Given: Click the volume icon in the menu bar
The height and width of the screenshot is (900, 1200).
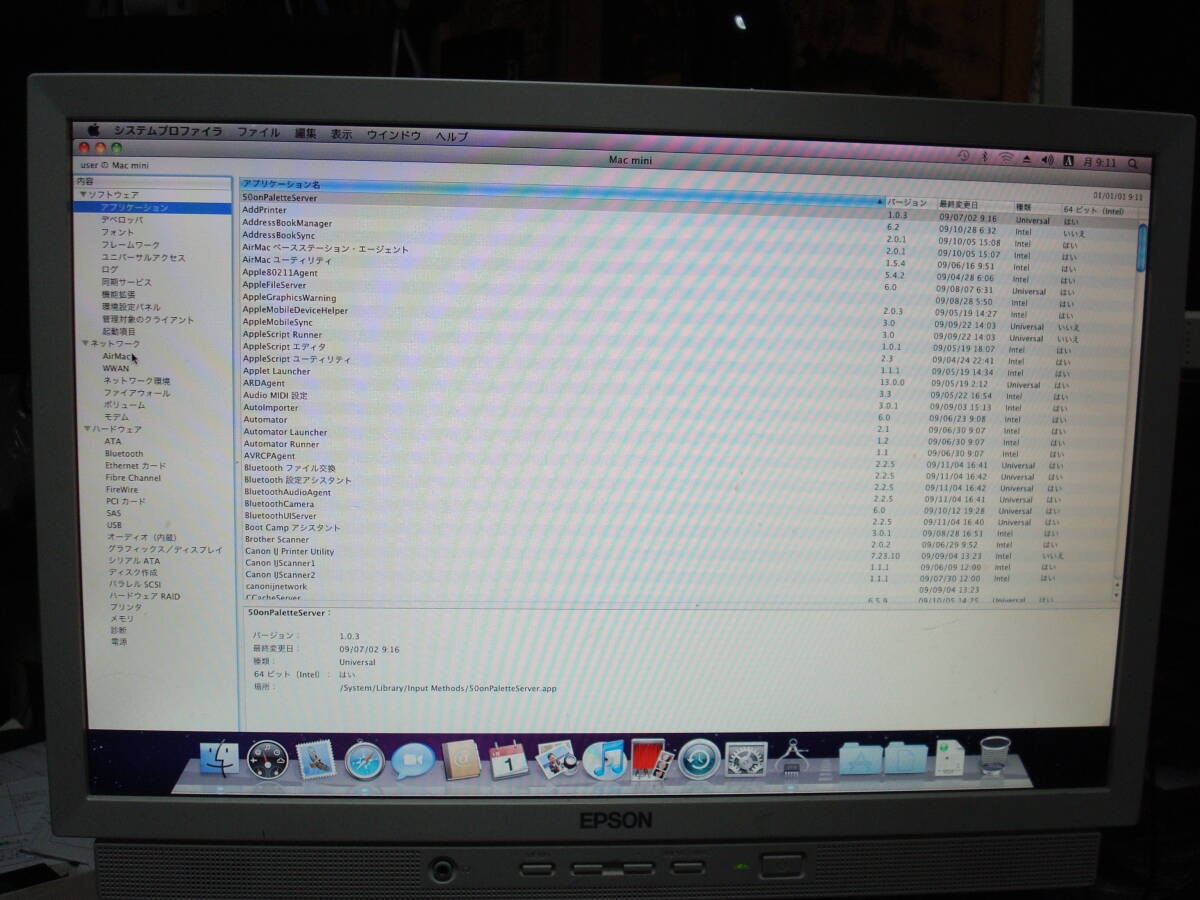Looking at the screenshot, I should click(x=1047, y=157).
